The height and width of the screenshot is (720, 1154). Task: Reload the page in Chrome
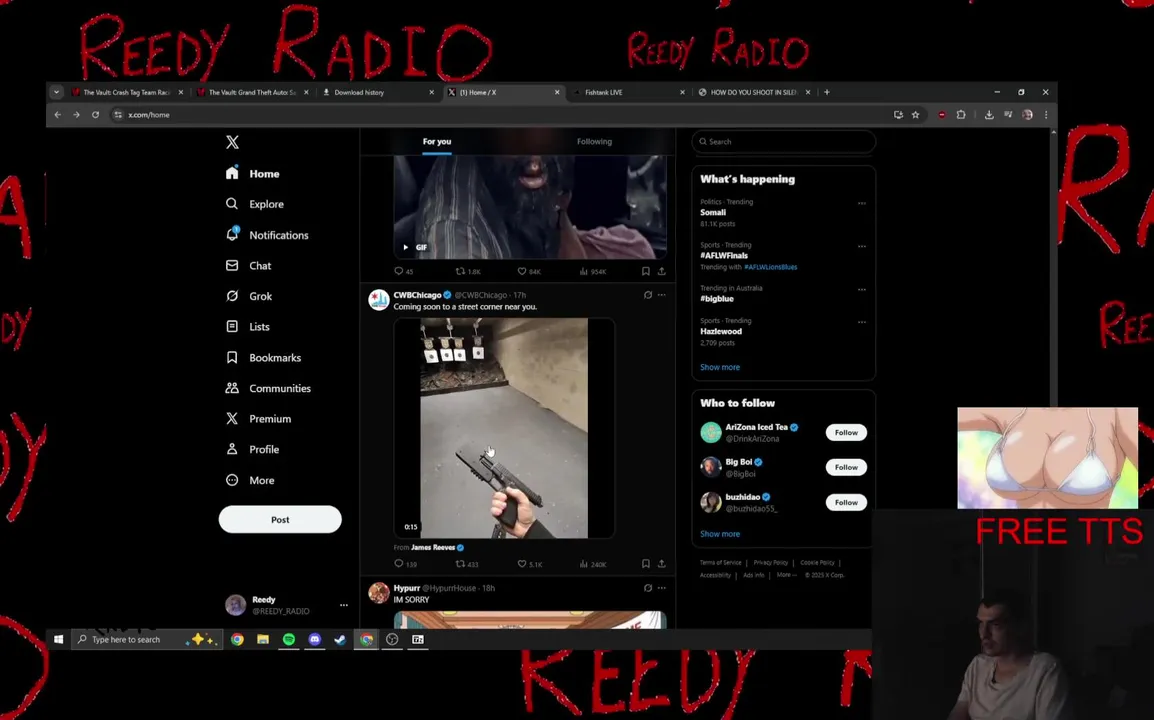(96, 115)
